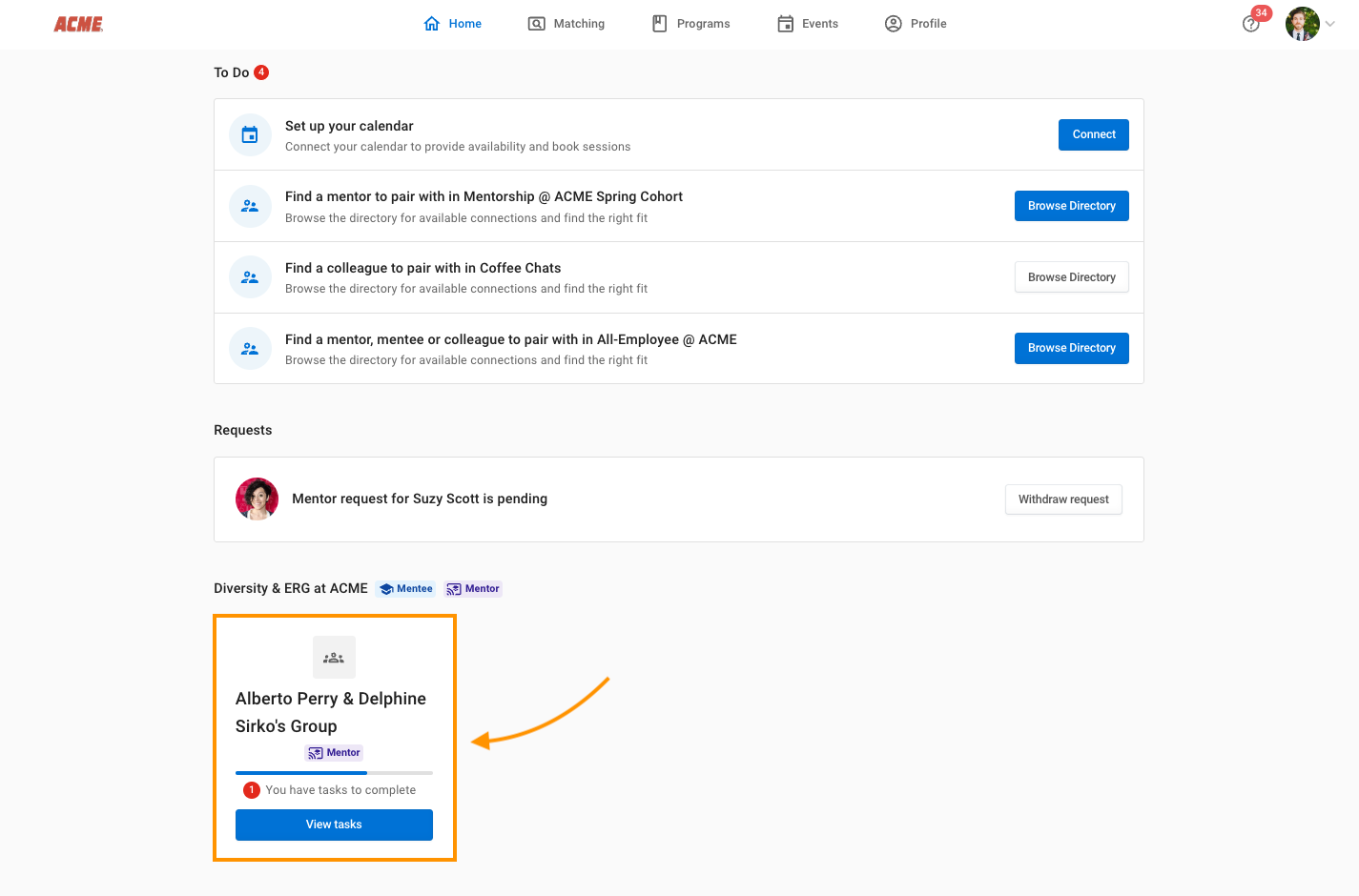1359x896 pixels.
Task: Click the ACME logo
Action: coord(78,24)
